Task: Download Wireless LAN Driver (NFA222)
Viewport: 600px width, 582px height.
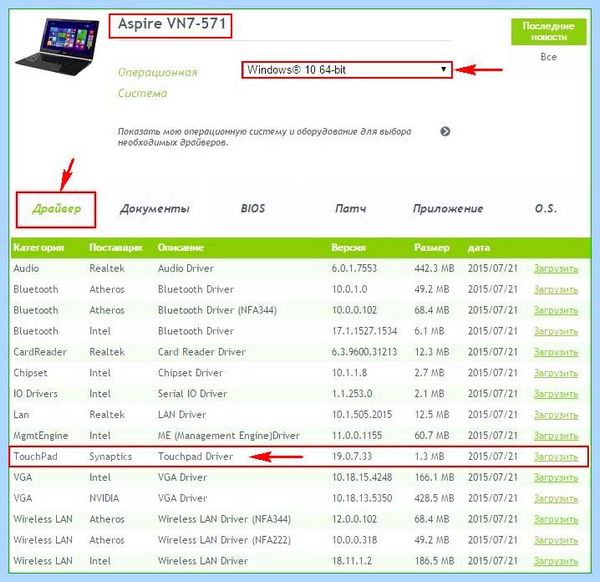Action: 556,540
